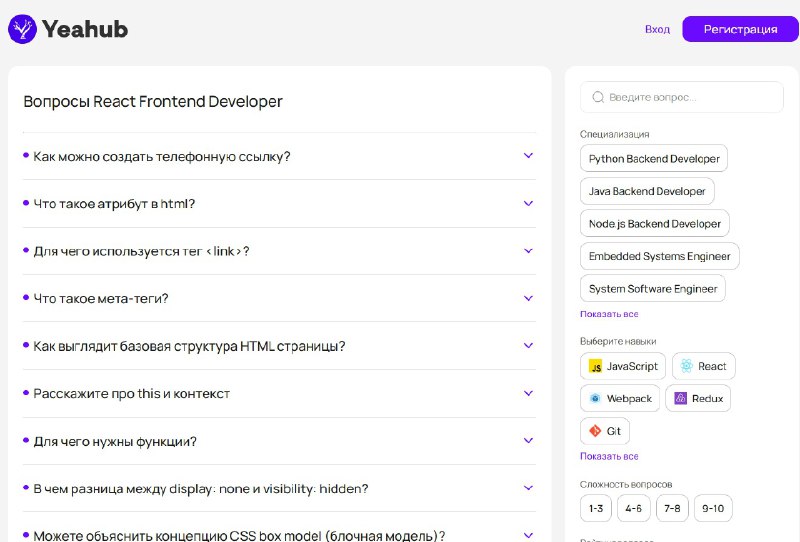Show all specializations via Показать все
Image resolution: width=800 pixels, height=542 pixels.
[x=609, y=314]
